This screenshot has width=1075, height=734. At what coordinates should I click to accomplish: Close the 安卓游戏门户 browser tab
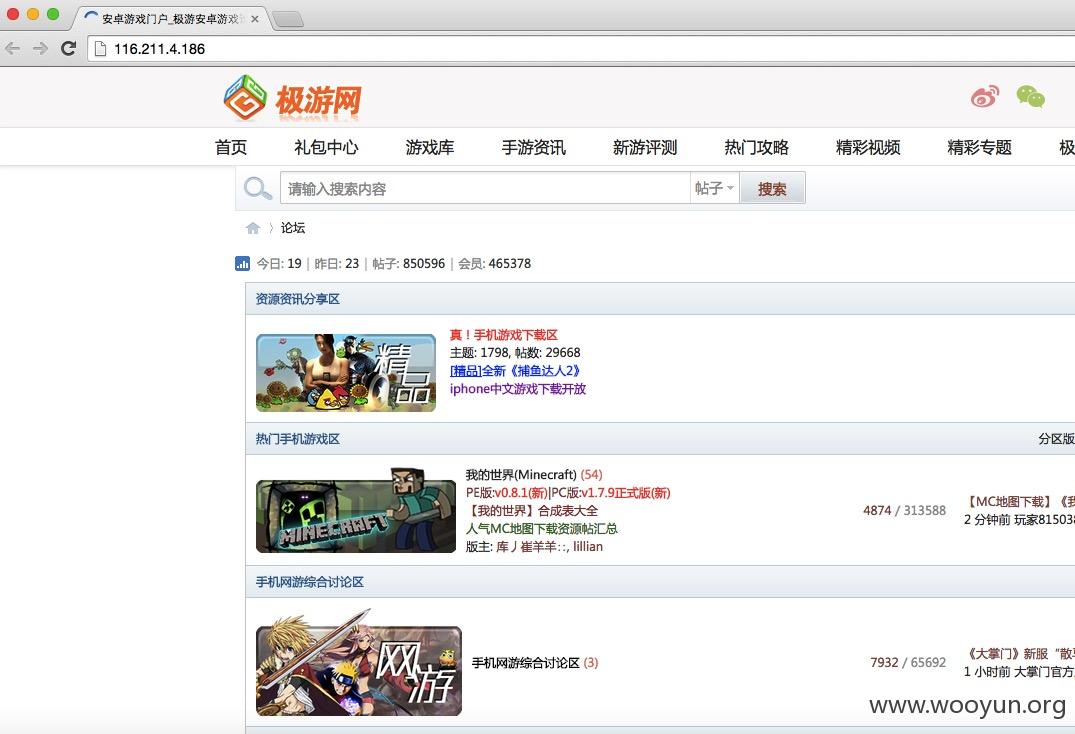(x=255, y=19)
